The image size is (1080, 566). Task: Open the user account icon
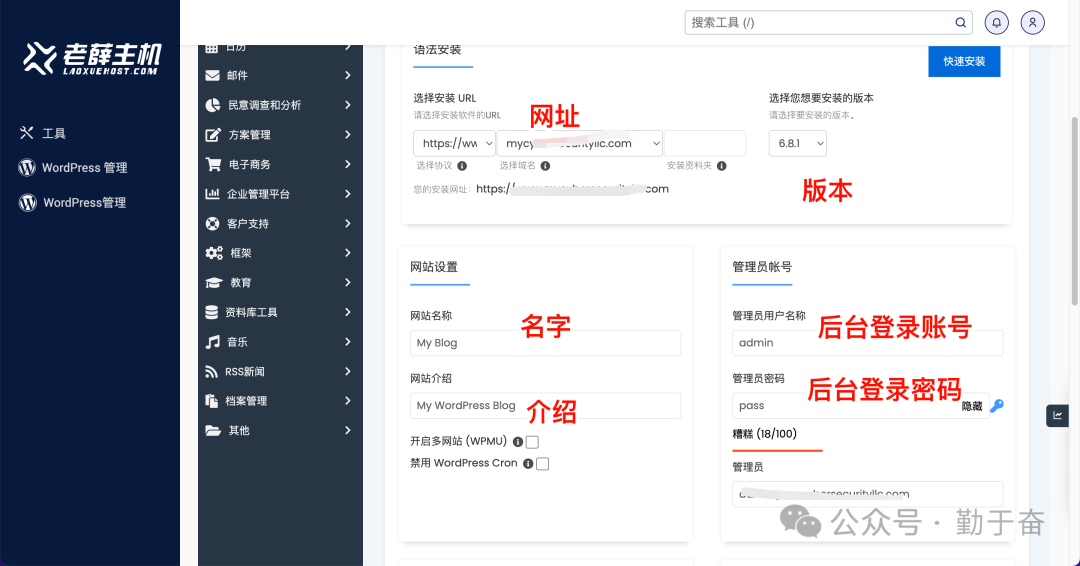1033,22
